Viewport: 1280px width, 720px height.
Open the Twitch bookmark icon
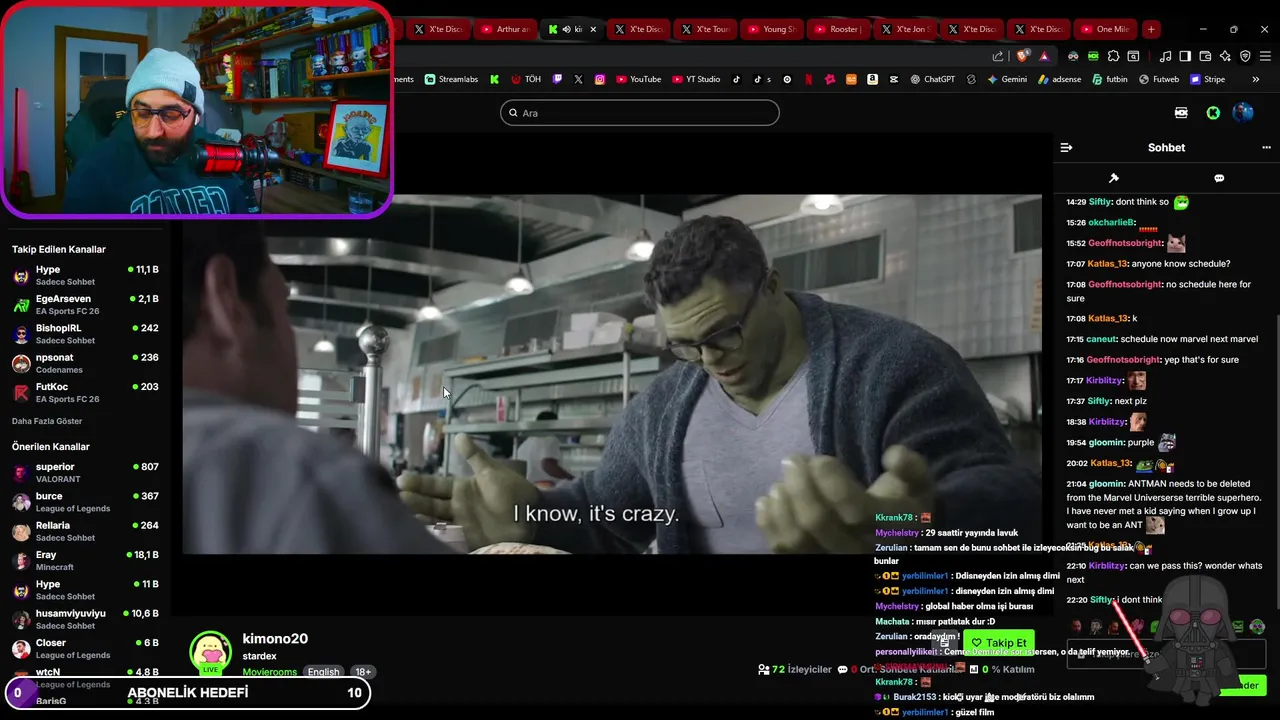[x=558, y=79]
